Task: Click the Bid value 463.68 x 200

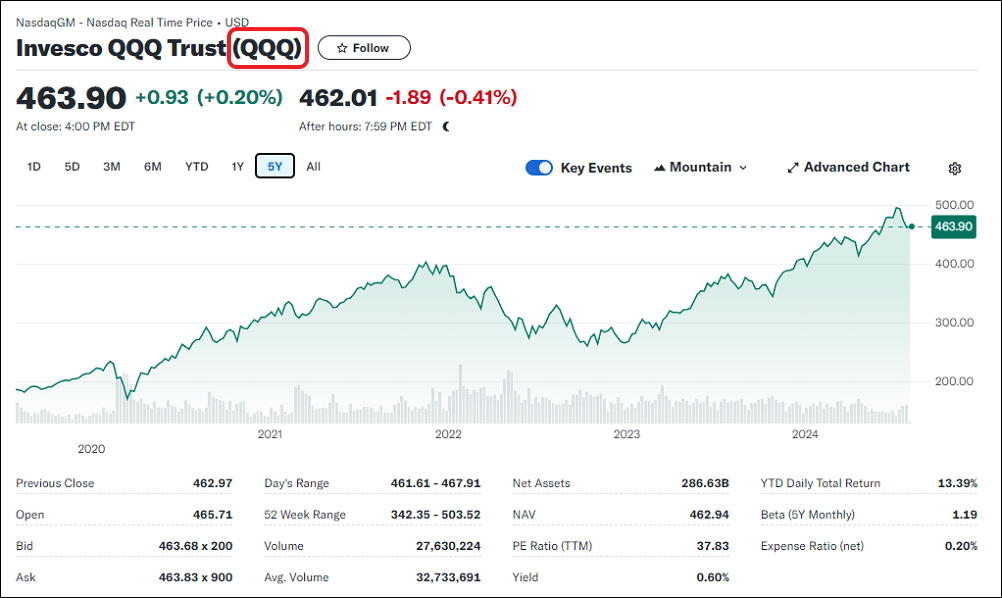Action: (196, 546)
